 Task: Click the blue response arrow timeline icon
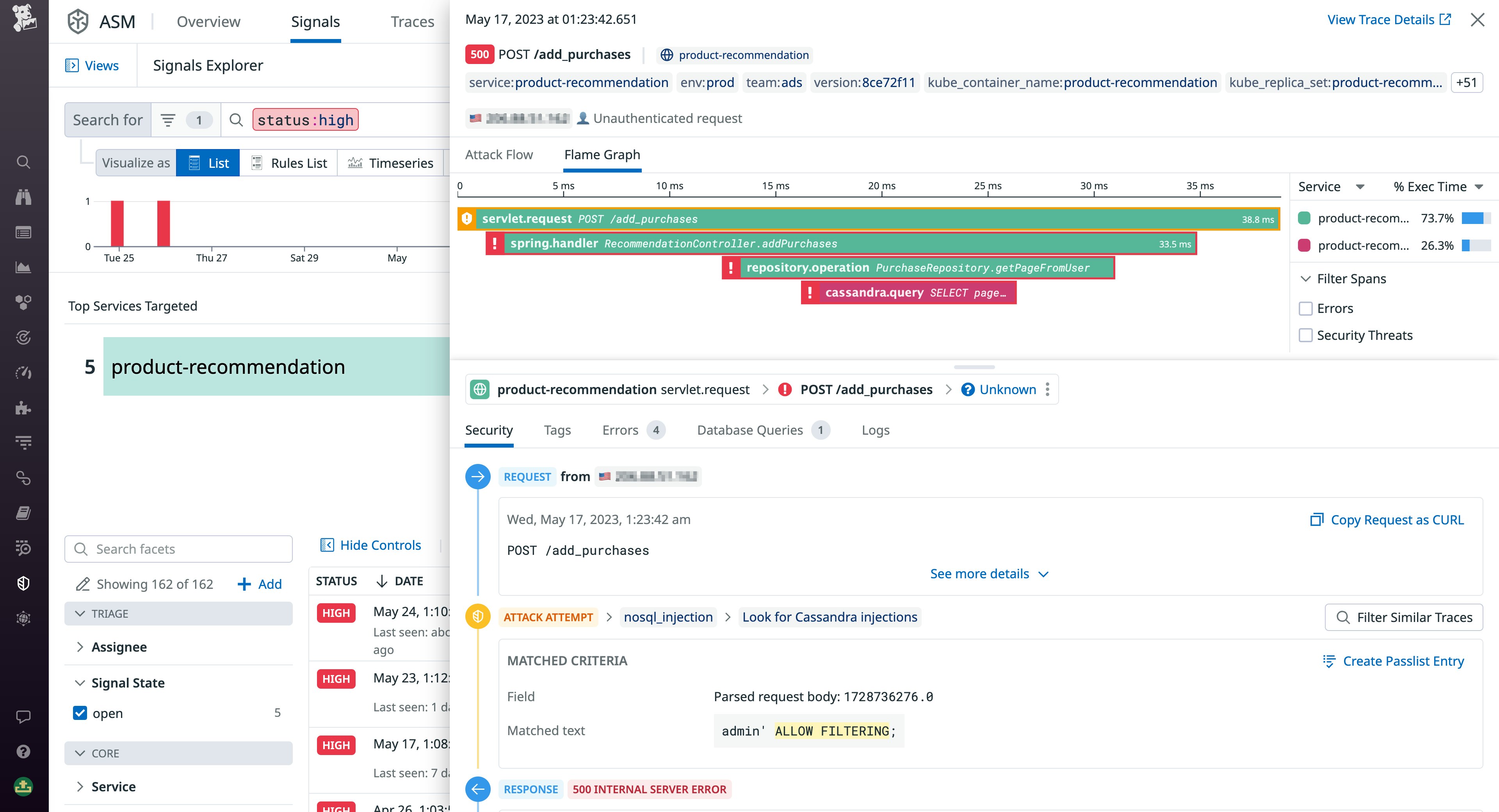(x=478, y=789)
